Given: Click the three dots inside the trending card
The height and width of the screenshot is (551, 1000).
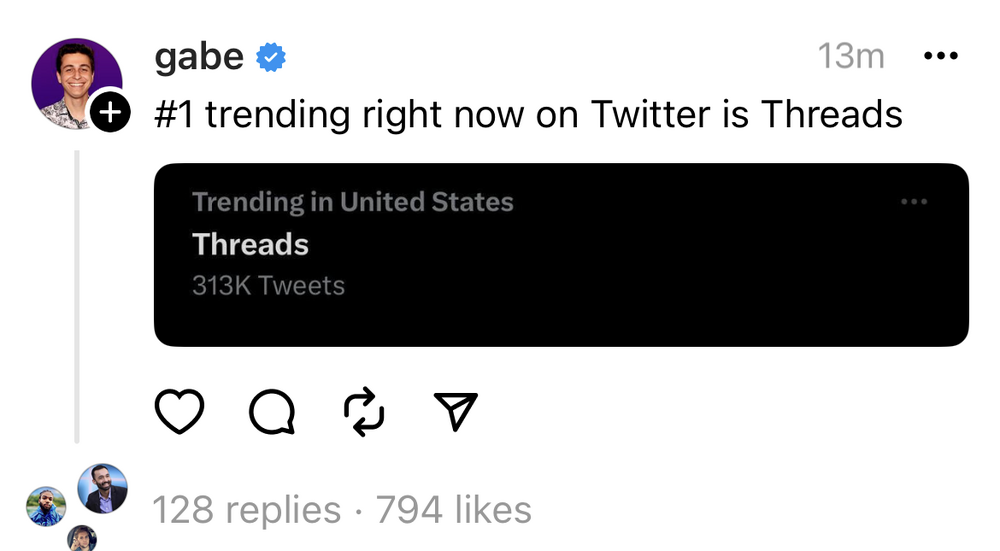Looking at the screenshot, I should click(914, 202).
